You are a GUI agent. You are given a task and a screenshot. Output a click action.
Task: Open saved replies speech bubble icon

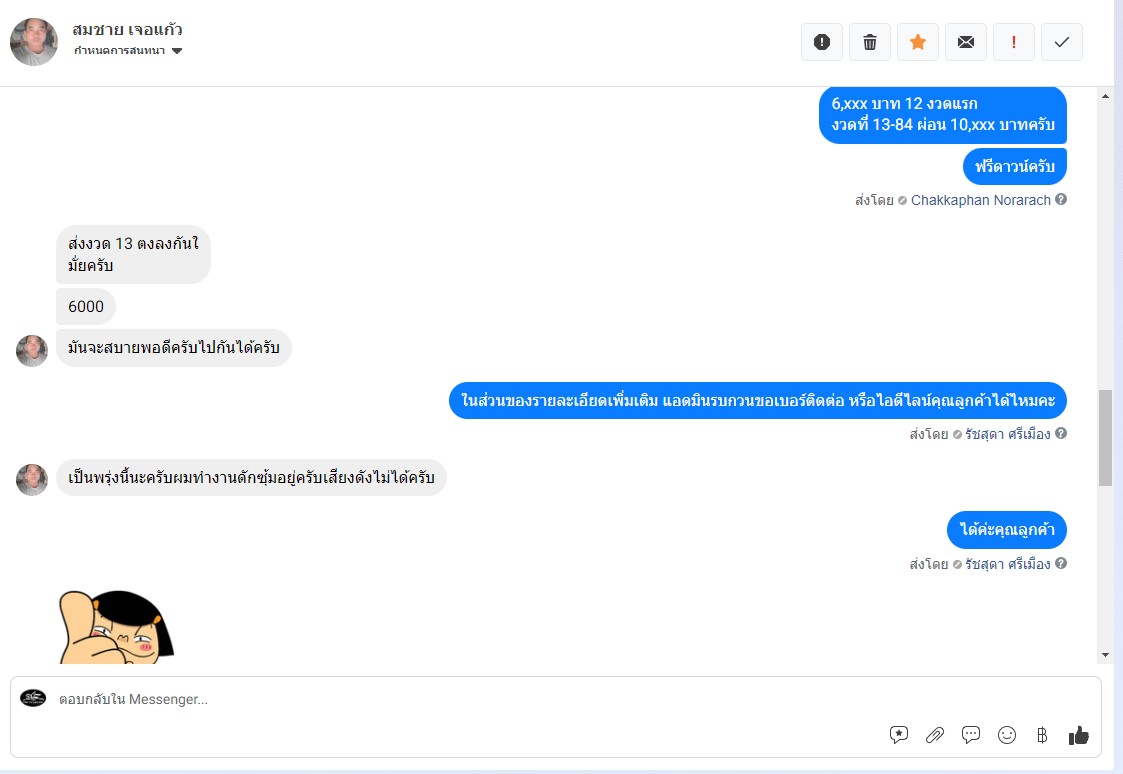point(970,735)
